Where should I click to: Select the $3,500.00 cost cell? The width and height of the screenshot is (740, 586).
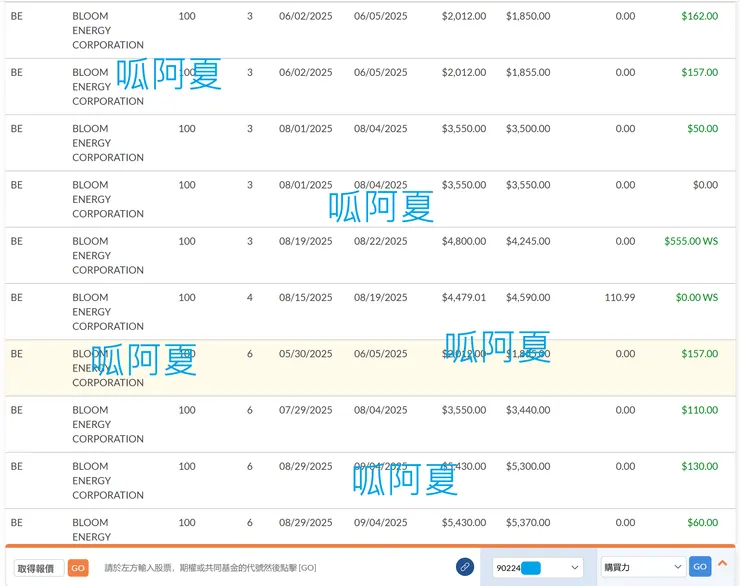click(528, 128)
